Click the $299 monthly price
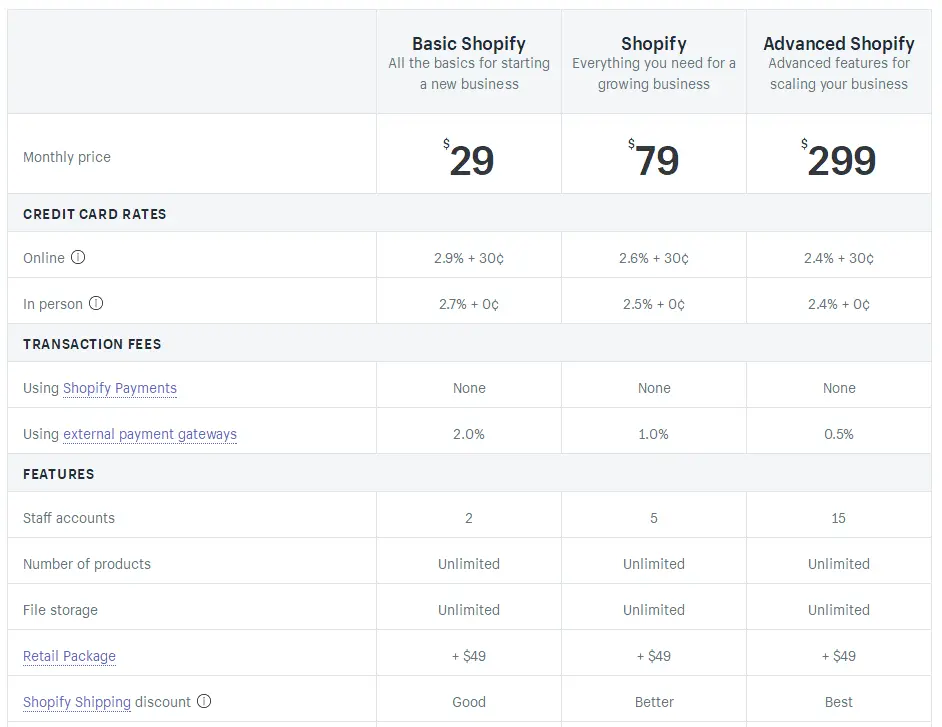 (839, 159)
